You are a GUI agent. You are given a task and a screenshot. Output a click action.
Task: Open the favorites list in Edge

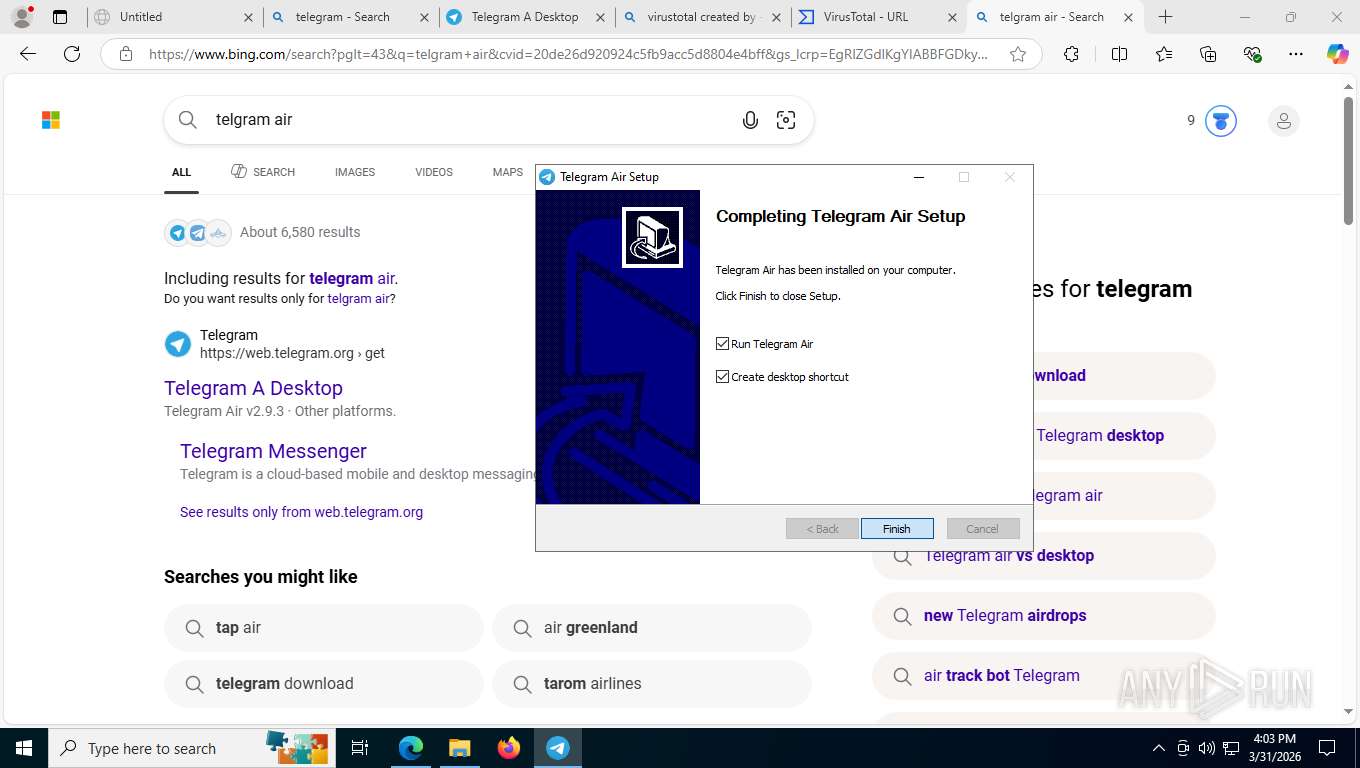[x=1164, y=54]
